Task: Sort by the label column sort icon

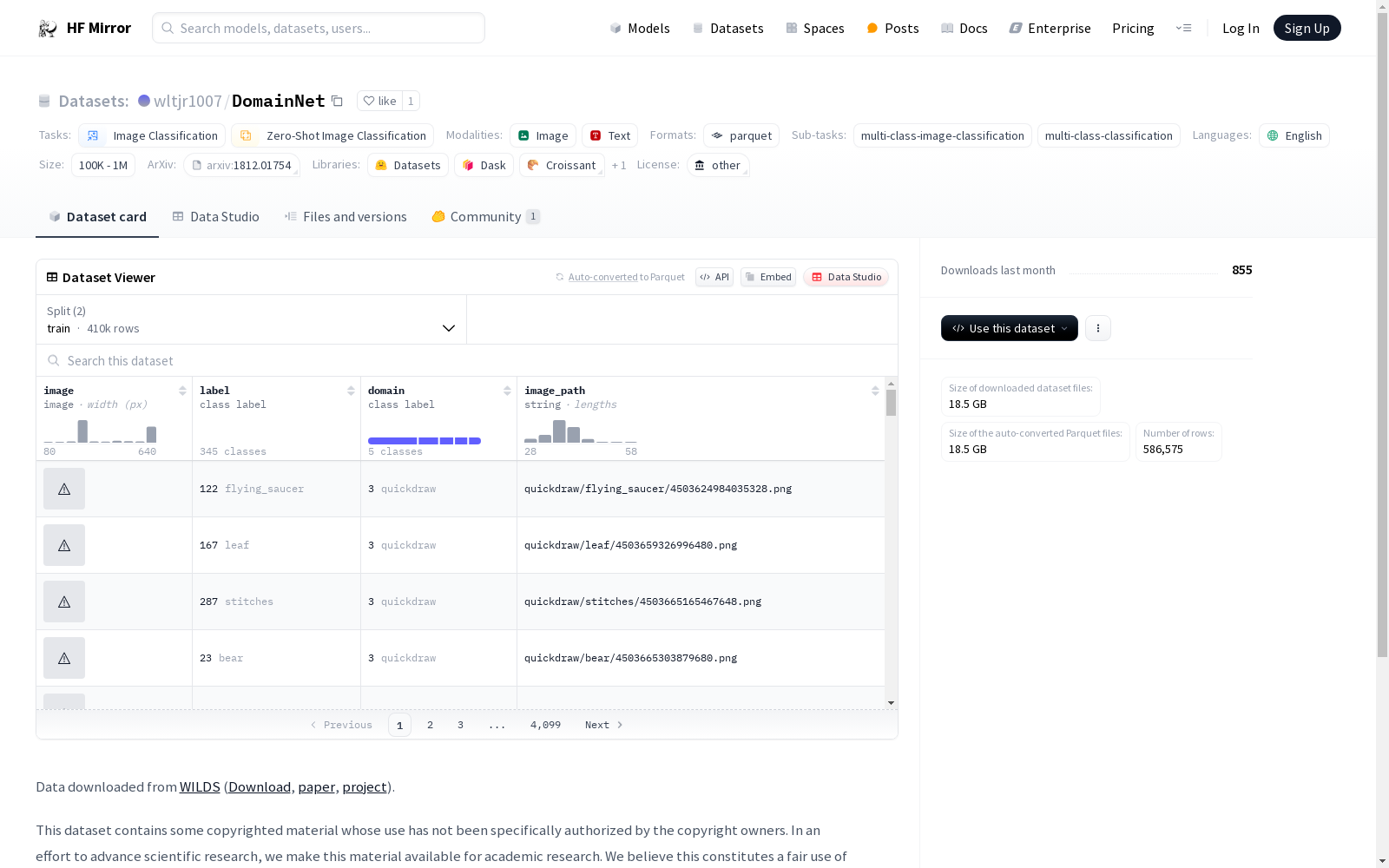Action: (351, 391)
